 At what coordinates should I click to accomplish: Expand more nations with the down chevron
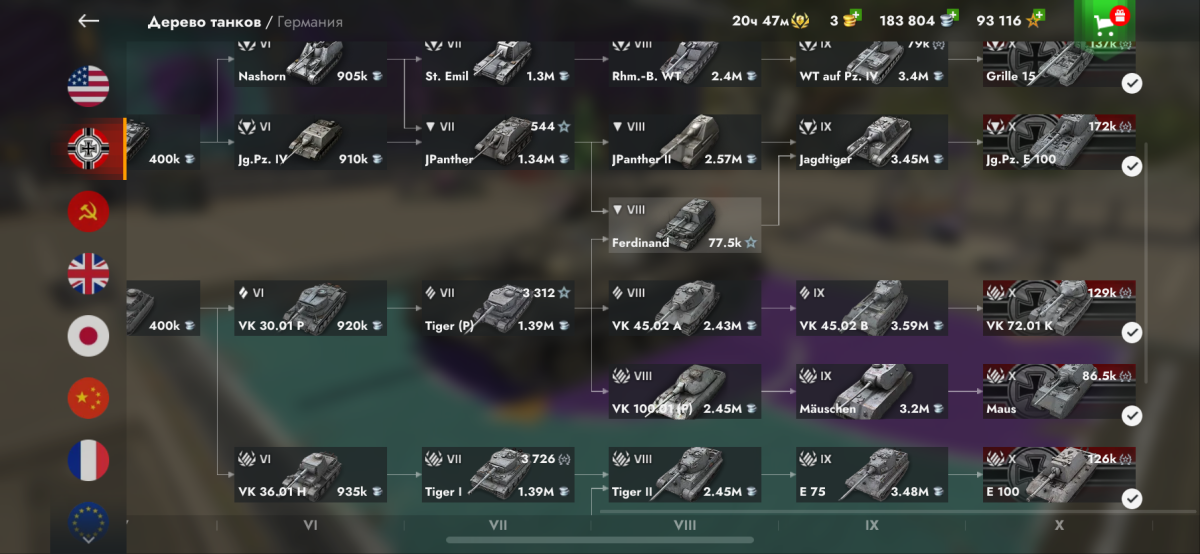pos(88,538)
